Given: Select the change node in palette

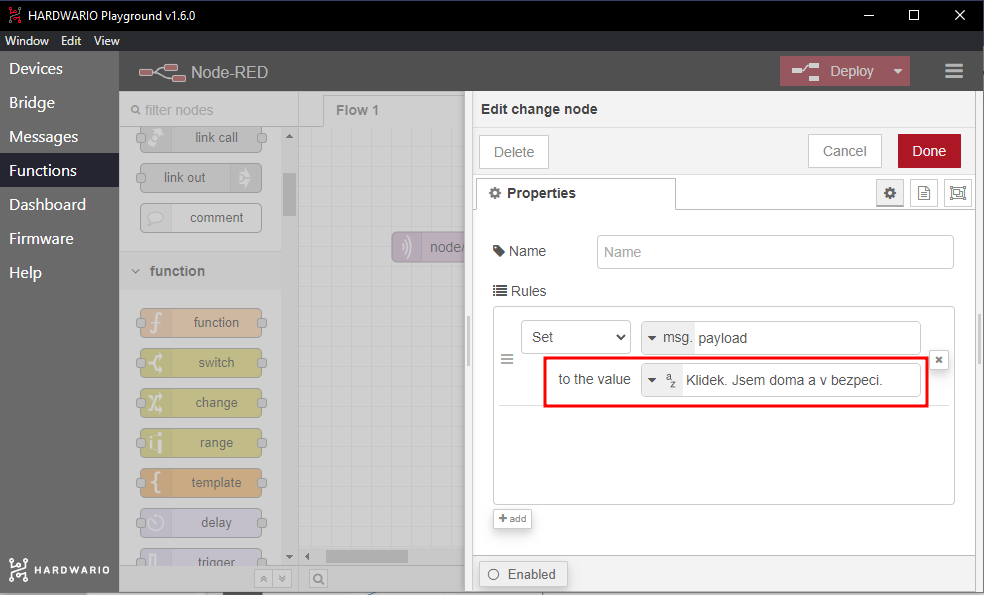Looking at the screenshot, I should coord(201,403).
